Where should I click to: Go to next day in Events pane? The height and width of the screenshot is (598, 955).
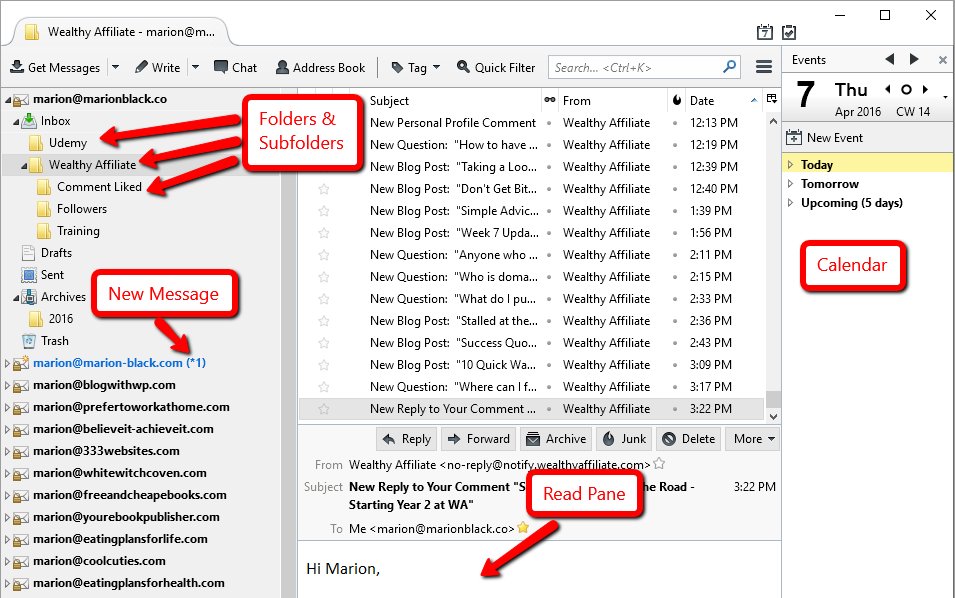(x=925, y=89)
